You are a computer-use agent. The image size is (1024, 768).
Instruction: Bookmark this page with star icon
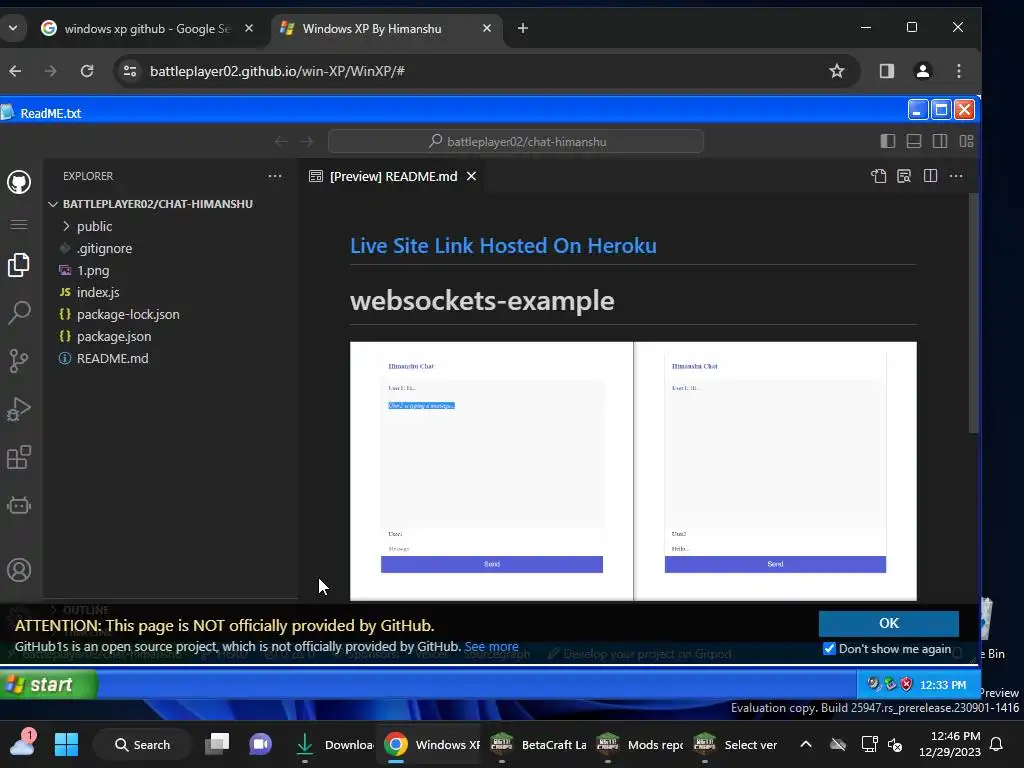click(x=837, y=71)
